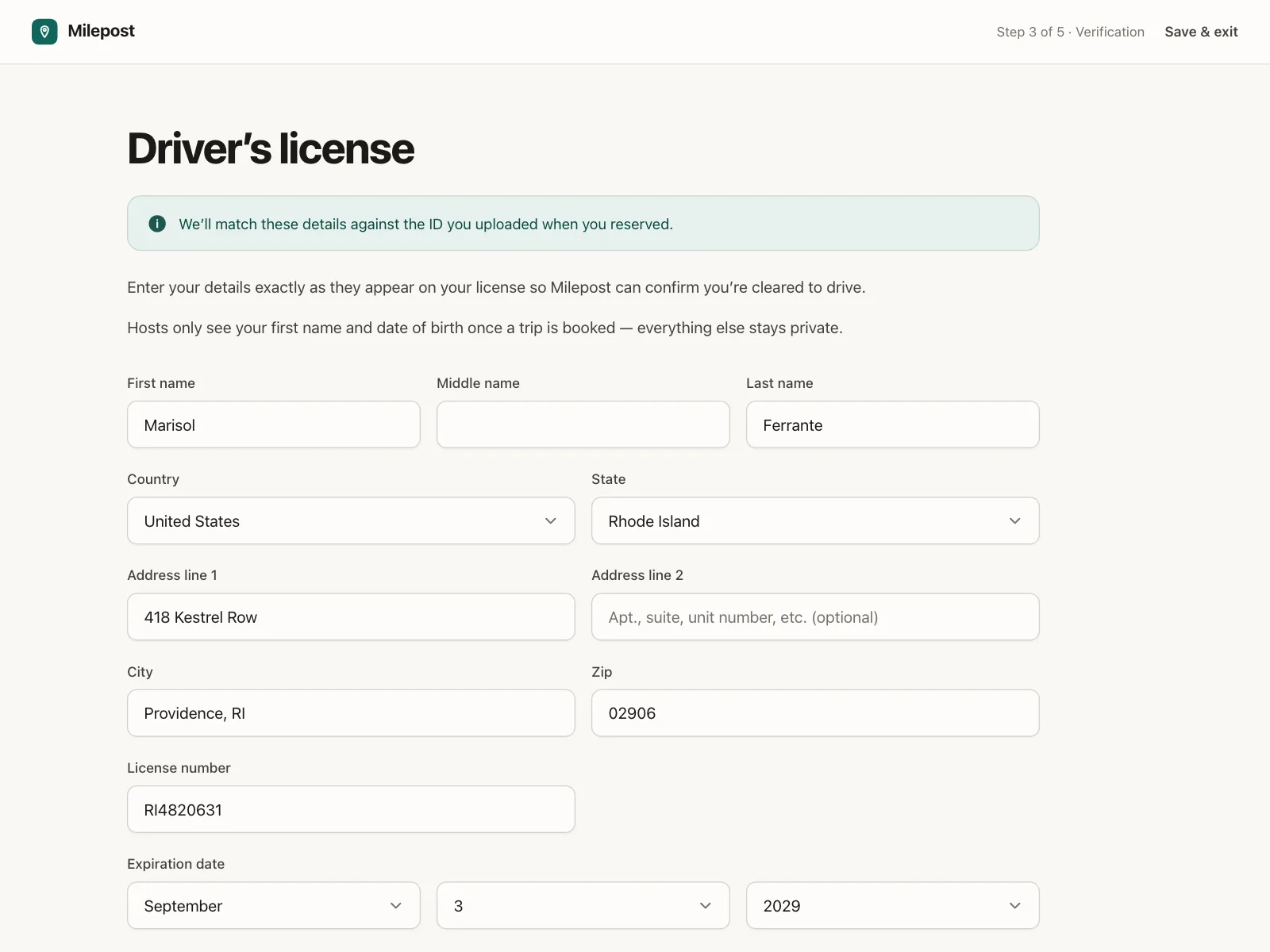Focus the First name field containing Marisol

tap(274, 424)
